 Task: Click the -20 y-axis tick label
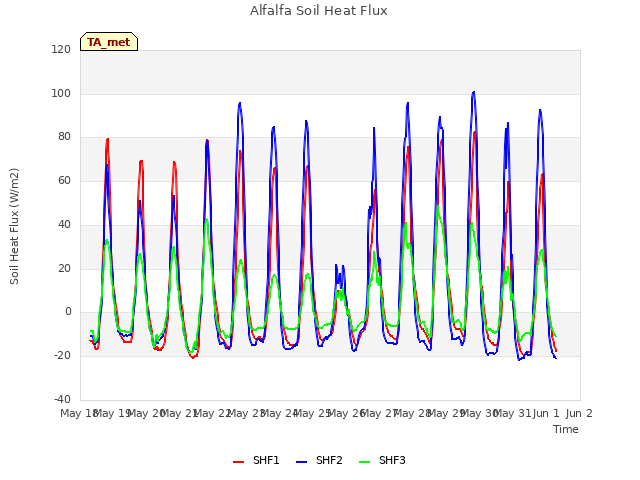[x=62, y=356]
